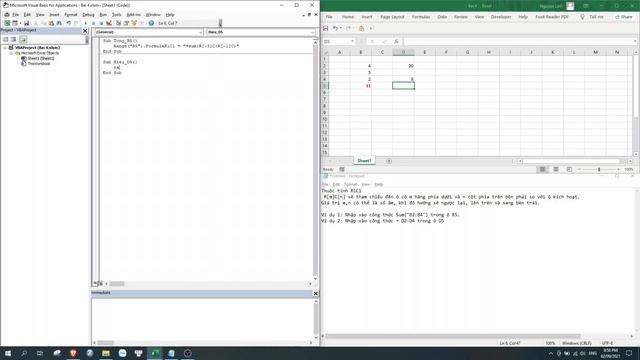
Task: Switch to the Developer tab in Excel
Action: pyautogui.click(x=501, y=17)
